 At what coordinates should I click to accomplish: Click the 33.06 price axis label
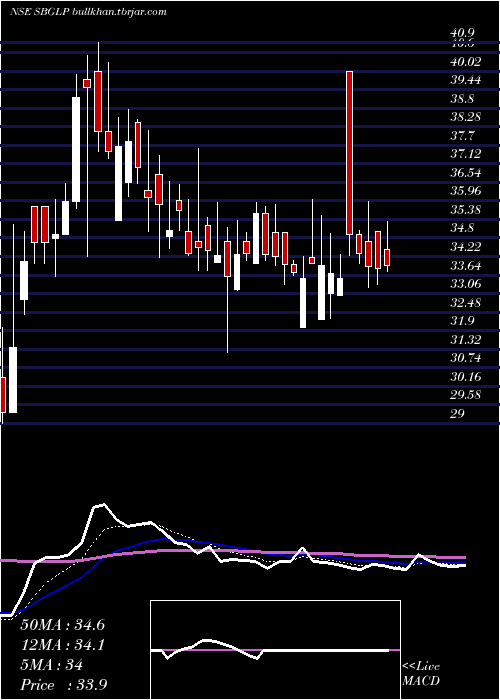coord(465,284)
